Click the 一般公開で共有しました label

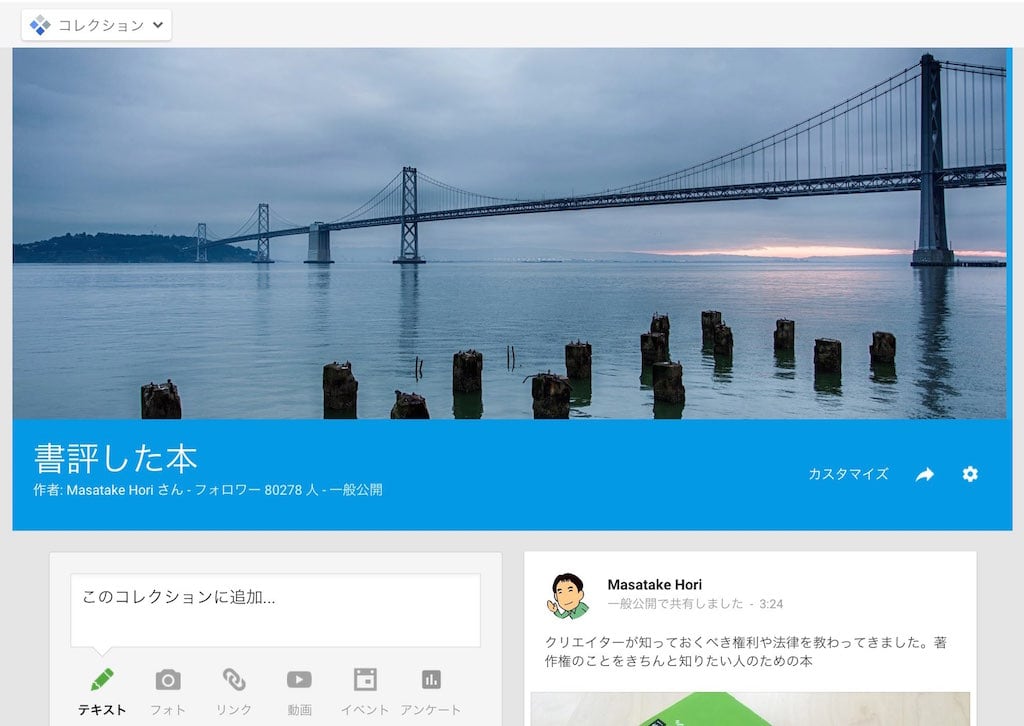(675, 604)
